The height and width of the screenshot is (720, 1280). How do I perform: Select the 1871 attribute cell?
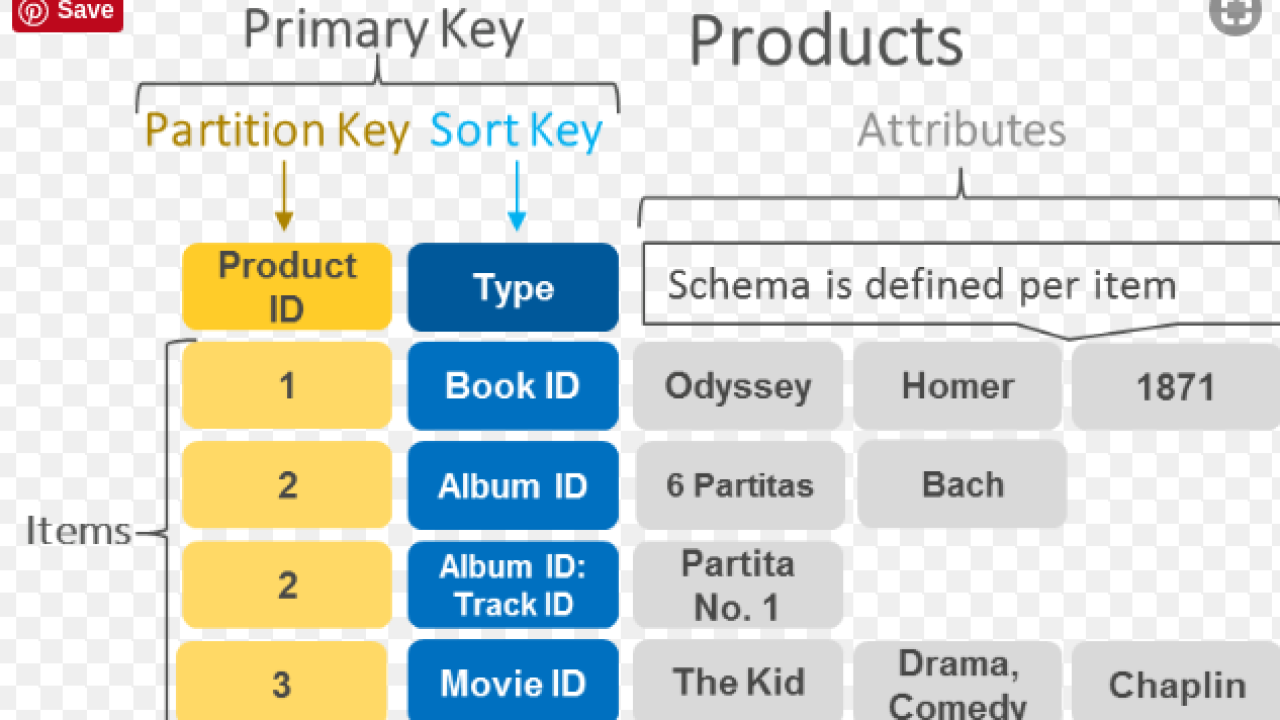coord(1175,387)
